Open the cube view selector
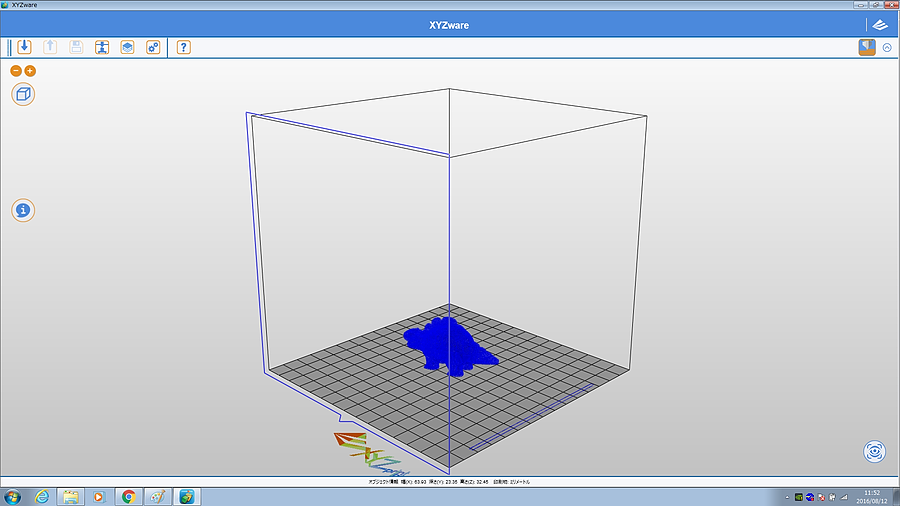 point(23,94)
